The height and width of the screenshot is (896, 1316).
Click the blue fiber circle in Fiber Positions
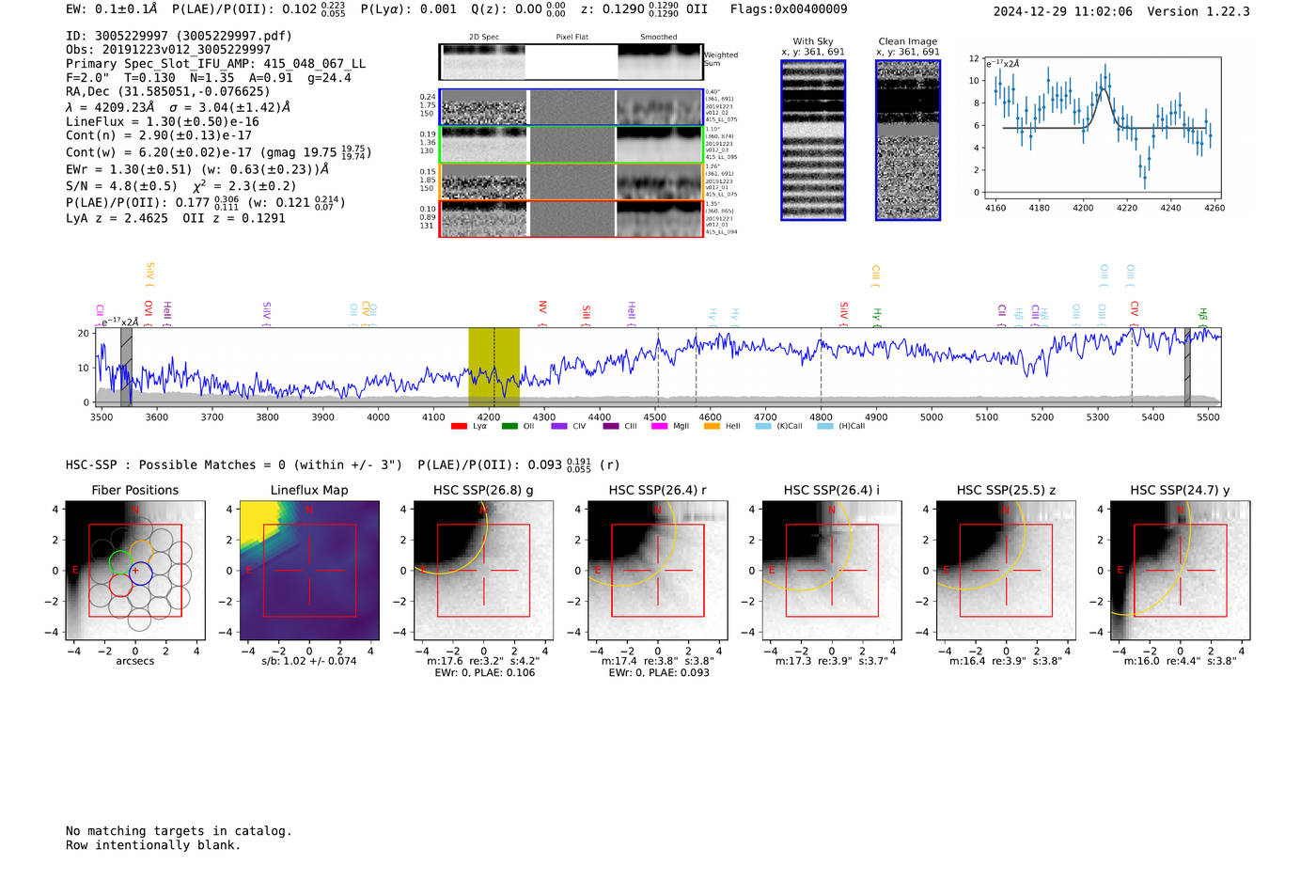pyautogui.click(x=140, y=573)
